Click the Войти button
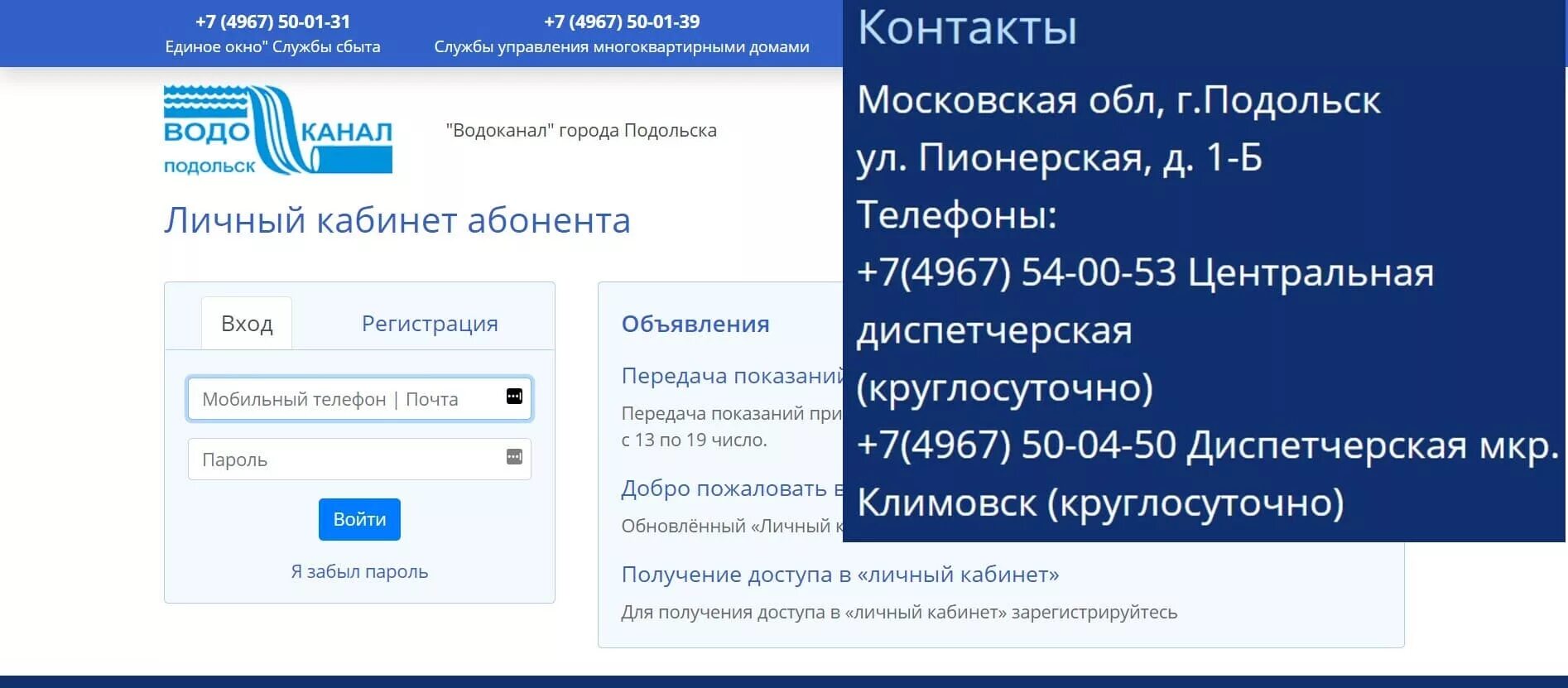This screenshot has height=688, width=1568. coord(359,519)
